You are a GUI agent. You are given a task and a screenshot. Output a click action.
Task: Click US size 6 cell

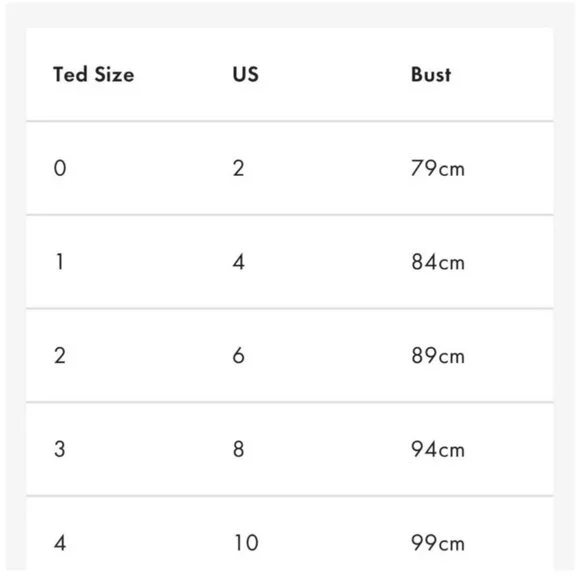click(x=239, y=355)
